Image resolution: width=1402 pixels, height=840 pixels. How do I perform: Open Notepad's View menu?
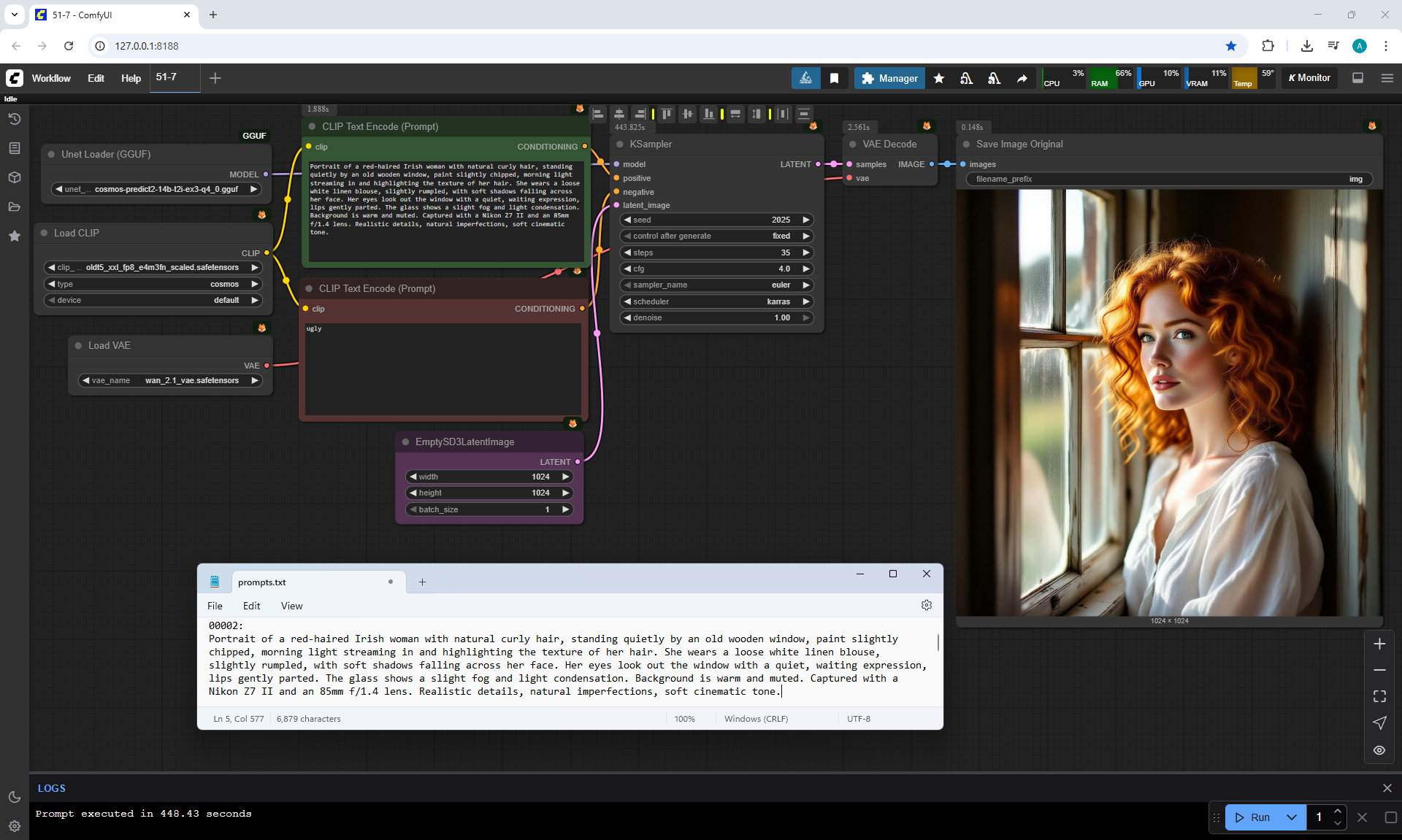coord(291,606)
